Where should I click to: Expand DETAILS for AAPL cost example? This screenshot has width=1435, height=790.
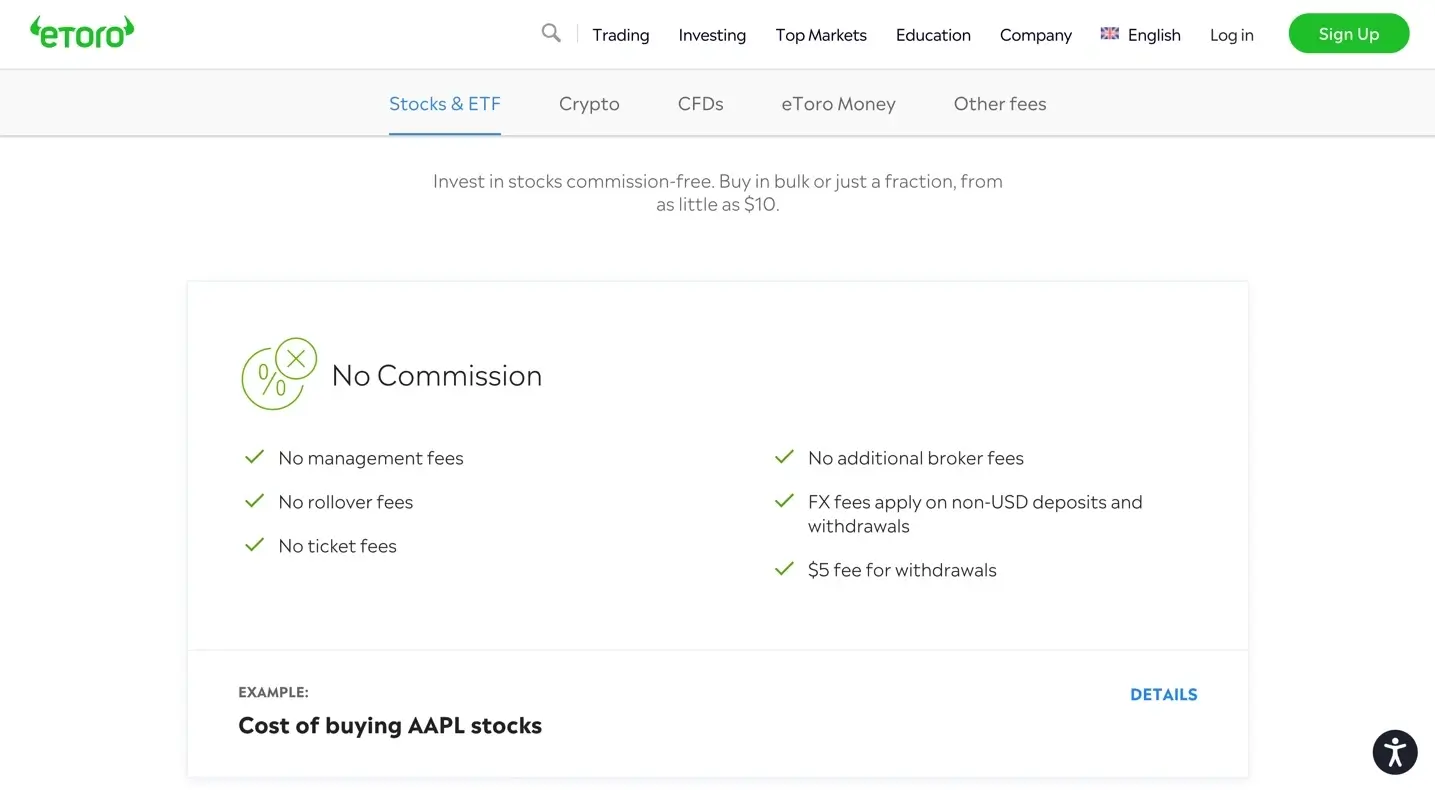coord(1163,695)
